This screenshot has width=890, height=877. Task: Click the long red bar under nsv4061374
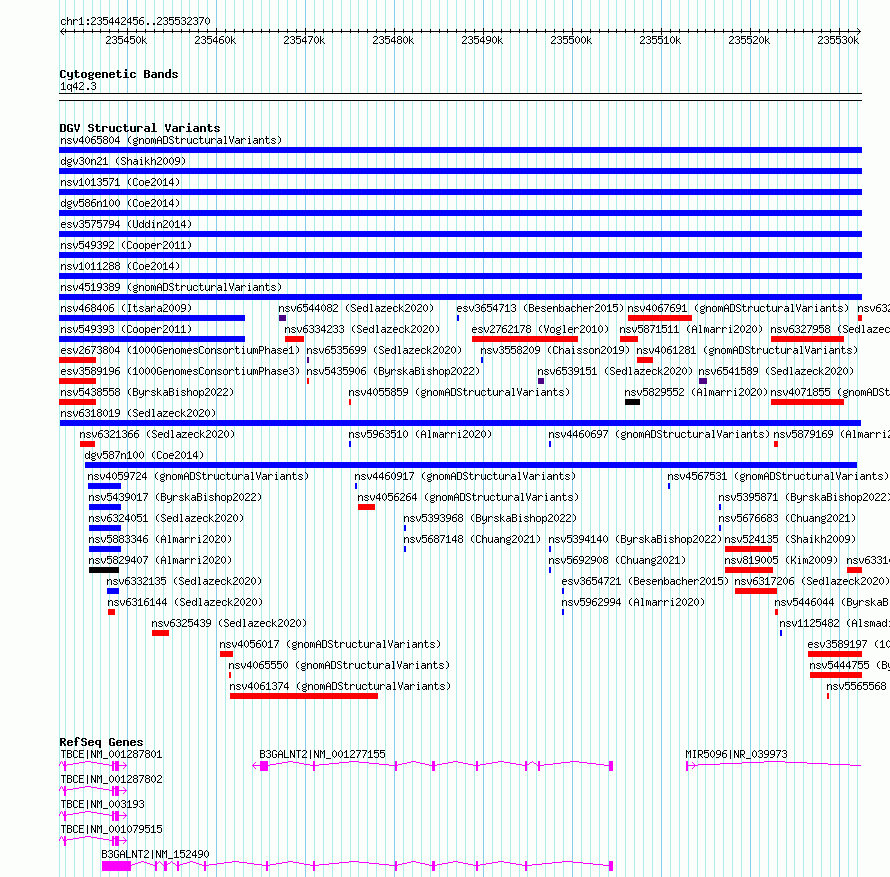pos(304,696)
